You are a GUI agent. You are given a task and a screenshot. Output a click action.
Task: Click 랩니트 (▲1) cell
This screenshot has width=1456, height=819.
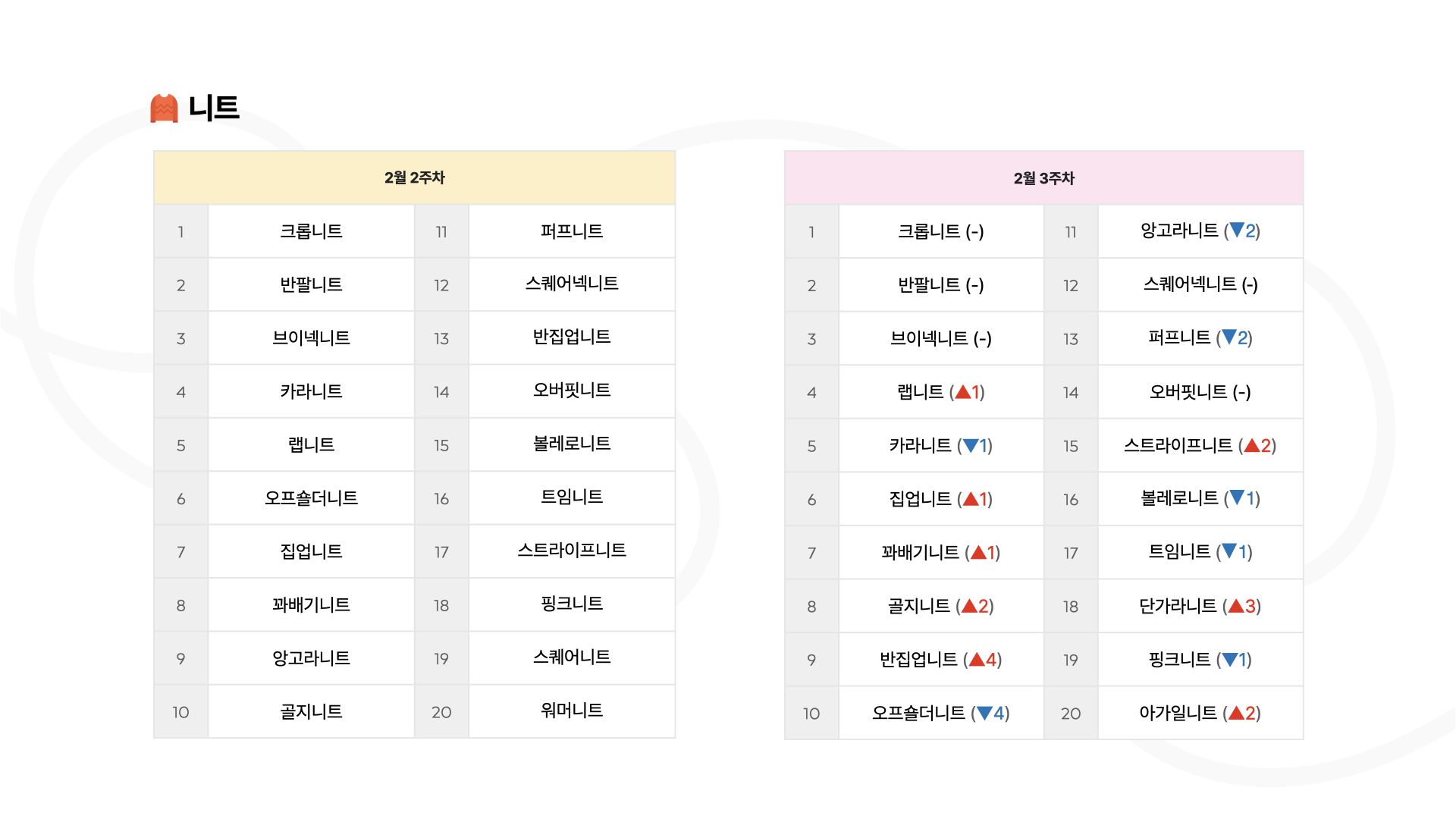[941, 392]
